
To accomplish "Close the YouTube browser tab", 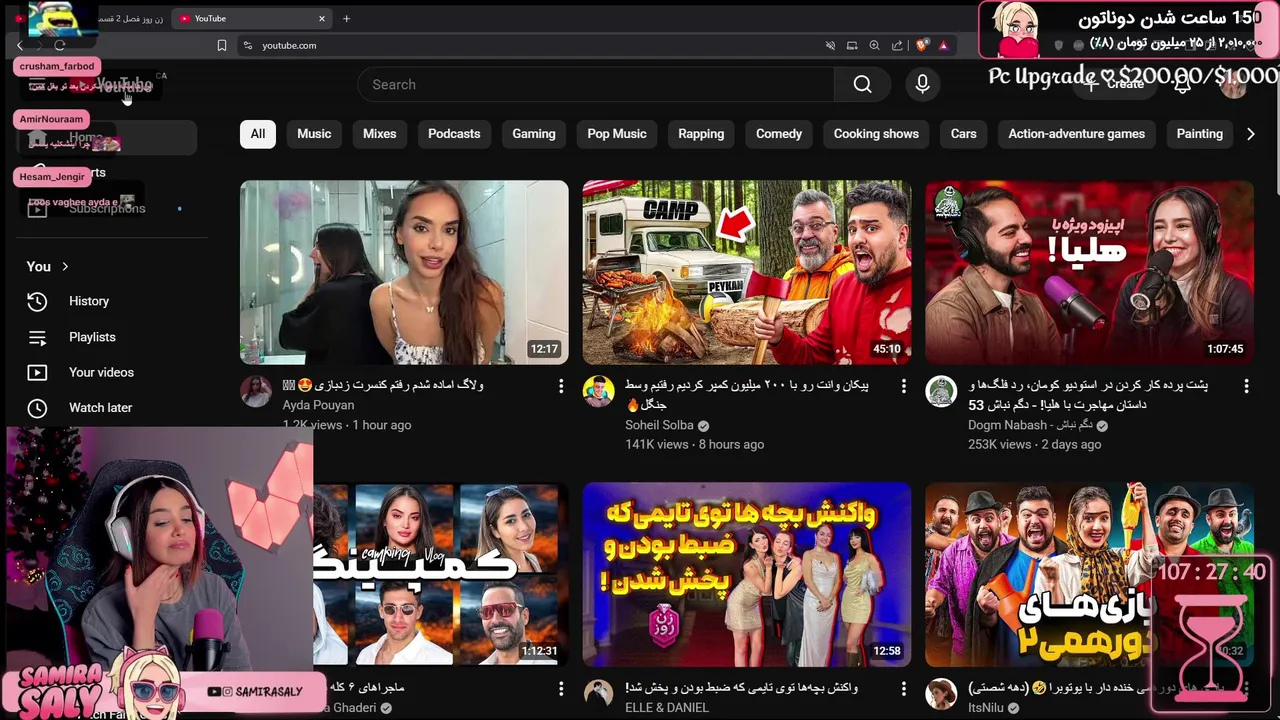I will pos(322,18).
